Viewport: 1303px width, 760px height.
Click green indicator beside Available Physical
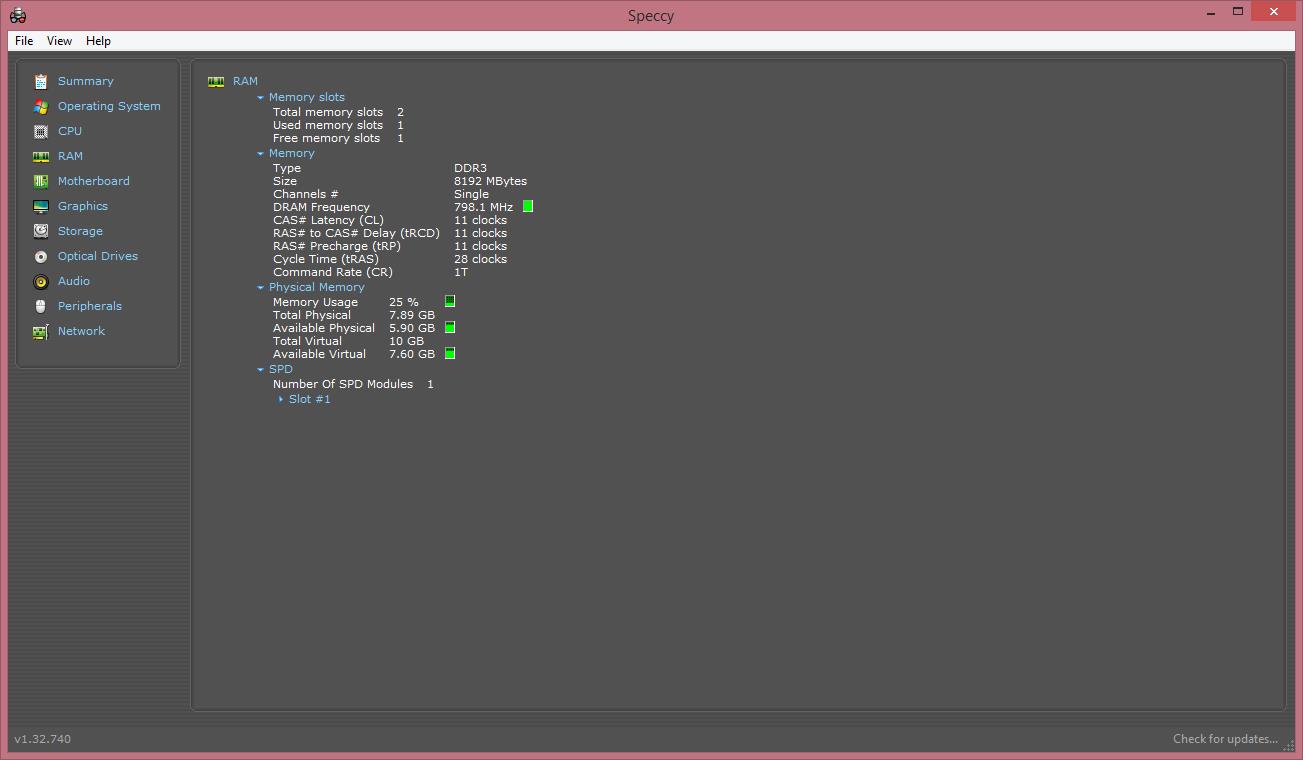pyautogui.click(x=450, y=327)
